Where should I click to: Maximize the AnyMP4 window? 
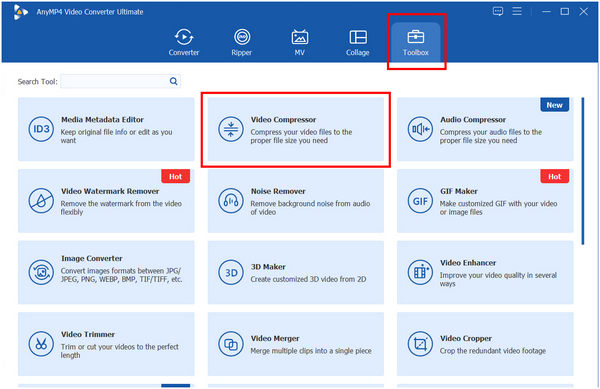coord(564,12)
